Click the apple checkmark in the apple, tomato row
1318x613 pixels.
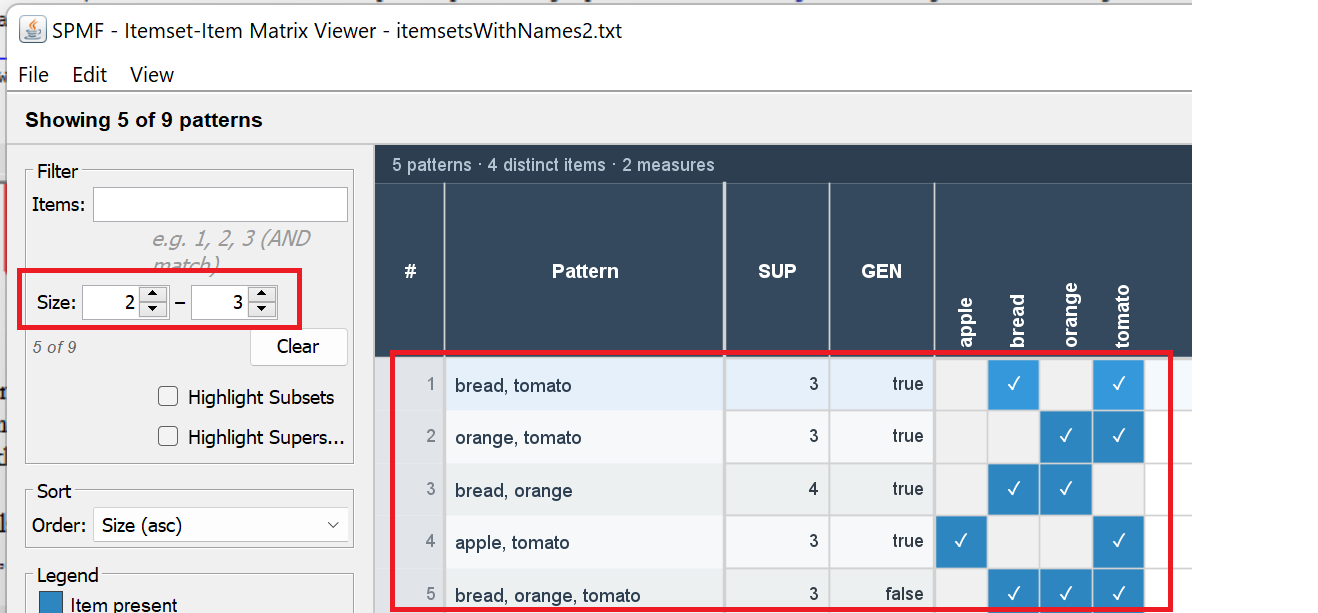click(x=961, y=541)
